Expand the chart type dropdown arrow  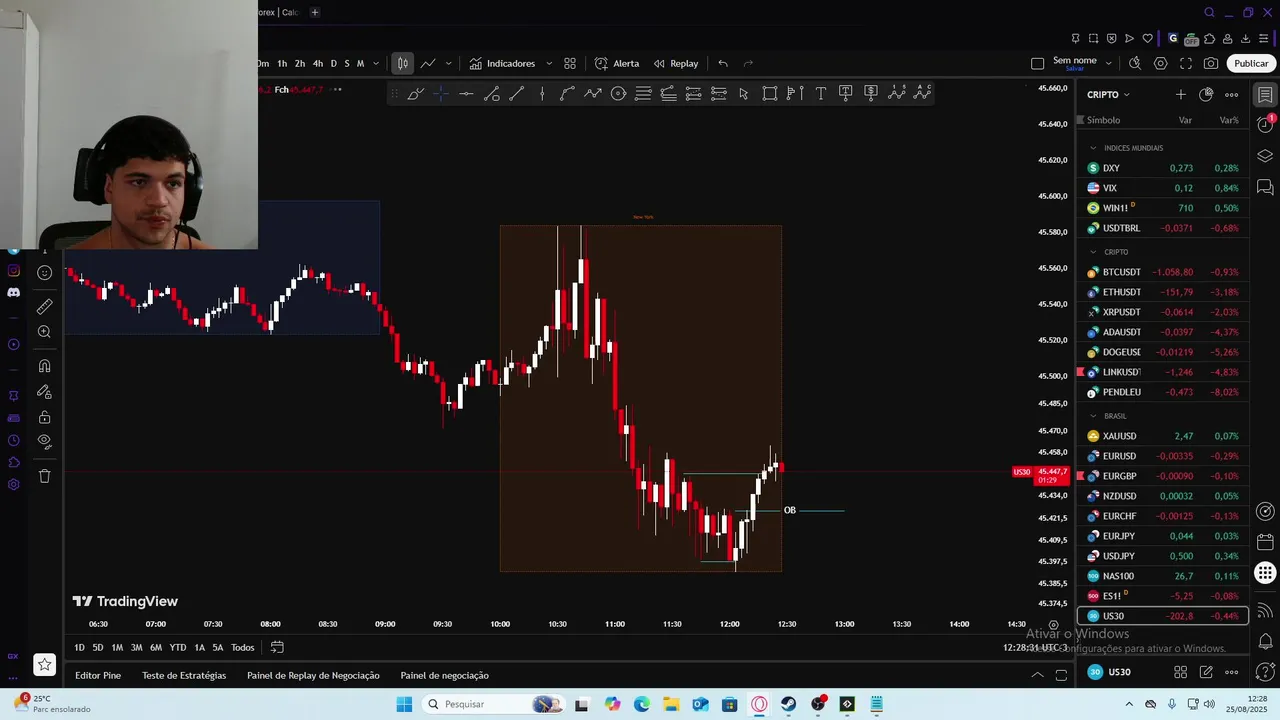coord(448,63)
